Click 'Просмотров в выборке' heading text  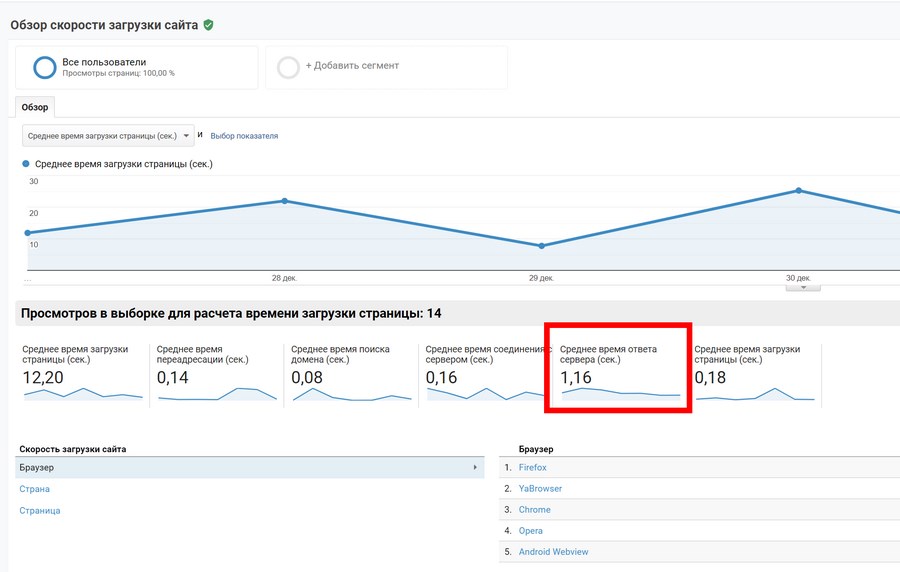231,313
